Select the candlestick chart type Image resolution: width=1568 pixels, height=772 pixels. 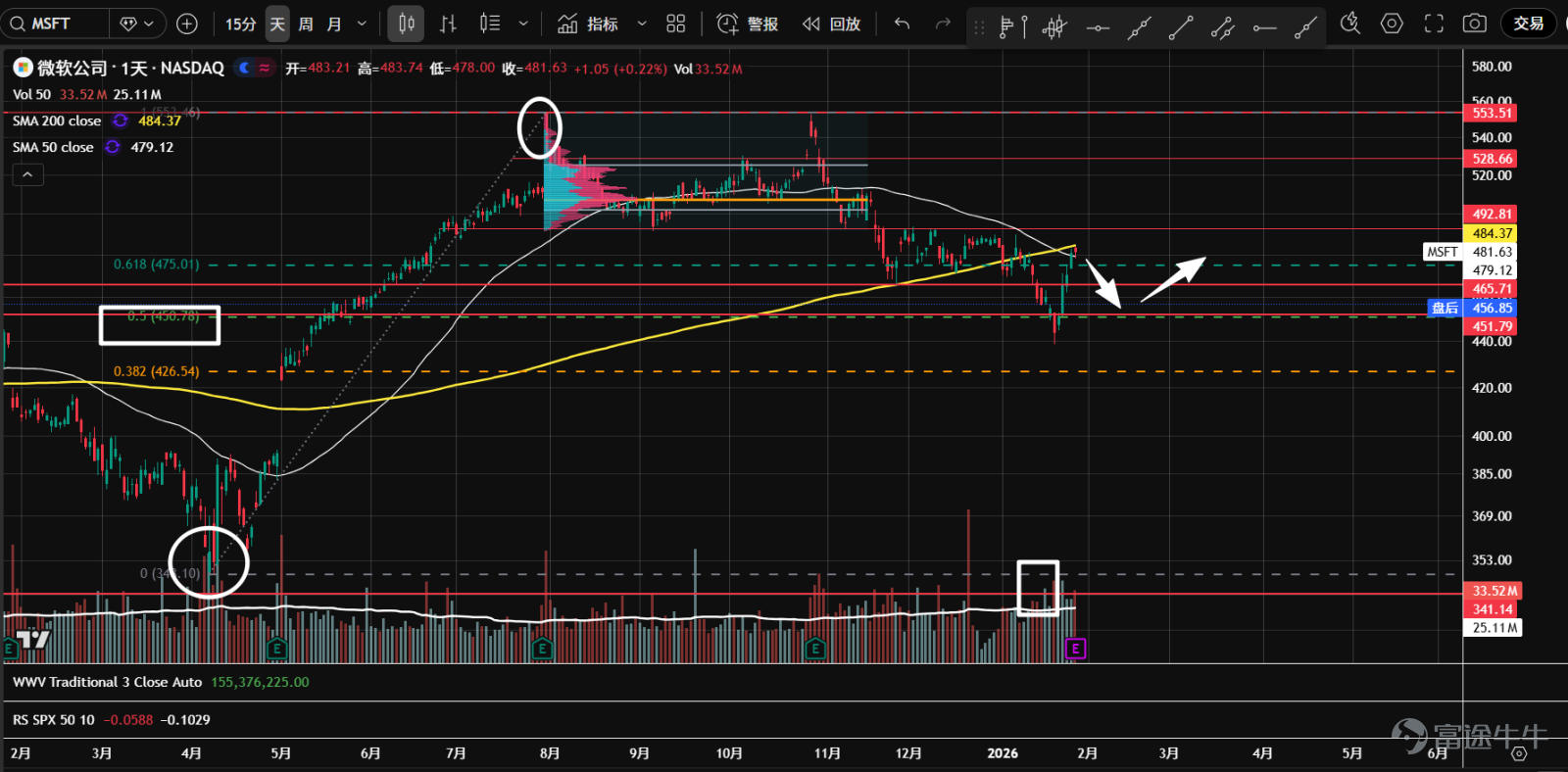(x=406, y=24)
